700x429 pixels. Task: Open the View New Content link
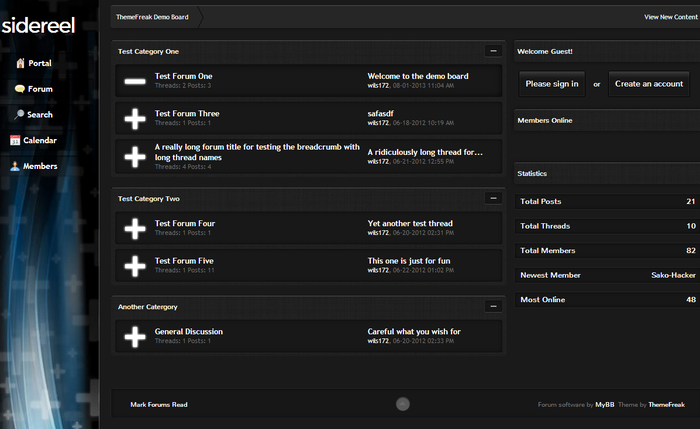point(671,17)
